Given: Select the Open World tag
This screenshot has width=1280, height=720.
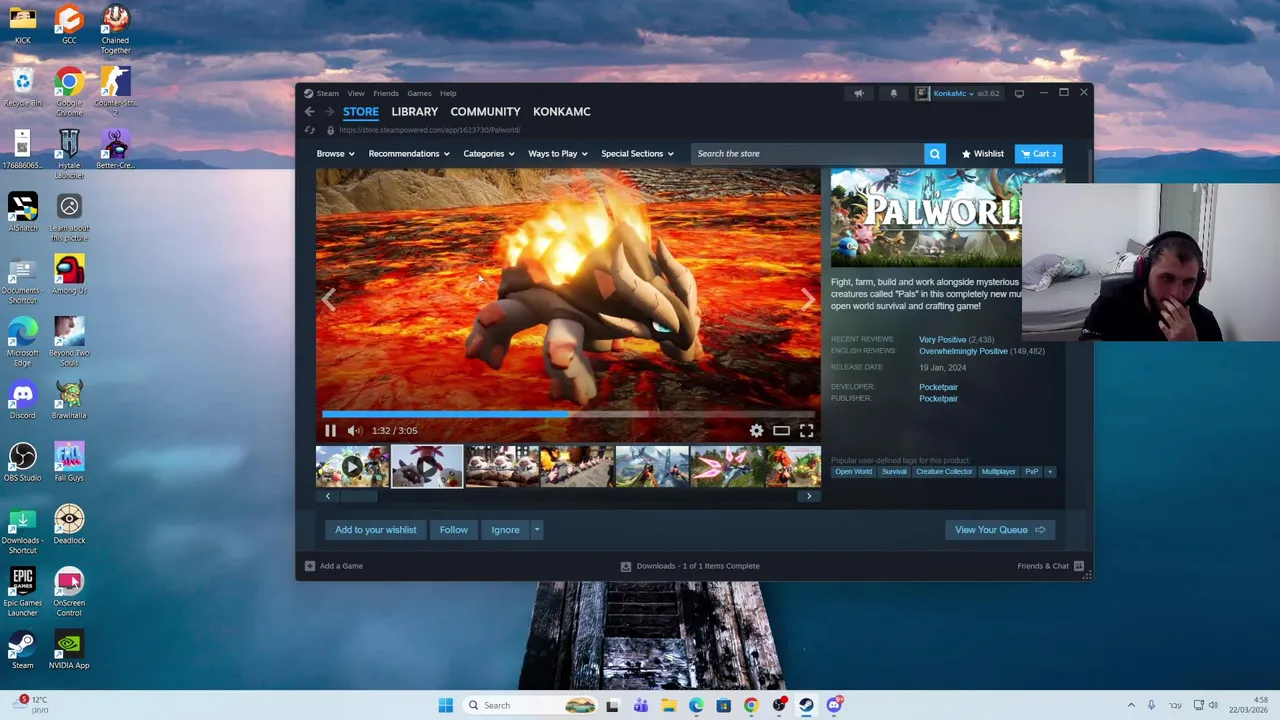Looking at the screenshot, I should pyautogui.click(x=853, y=472).
